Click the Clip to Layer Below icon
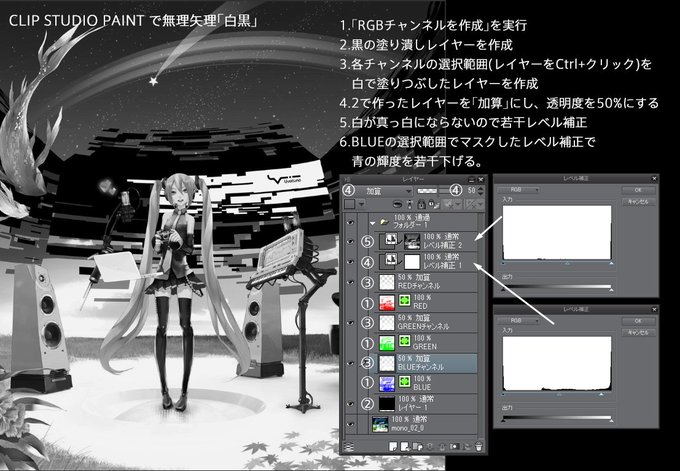 (397, 204)
